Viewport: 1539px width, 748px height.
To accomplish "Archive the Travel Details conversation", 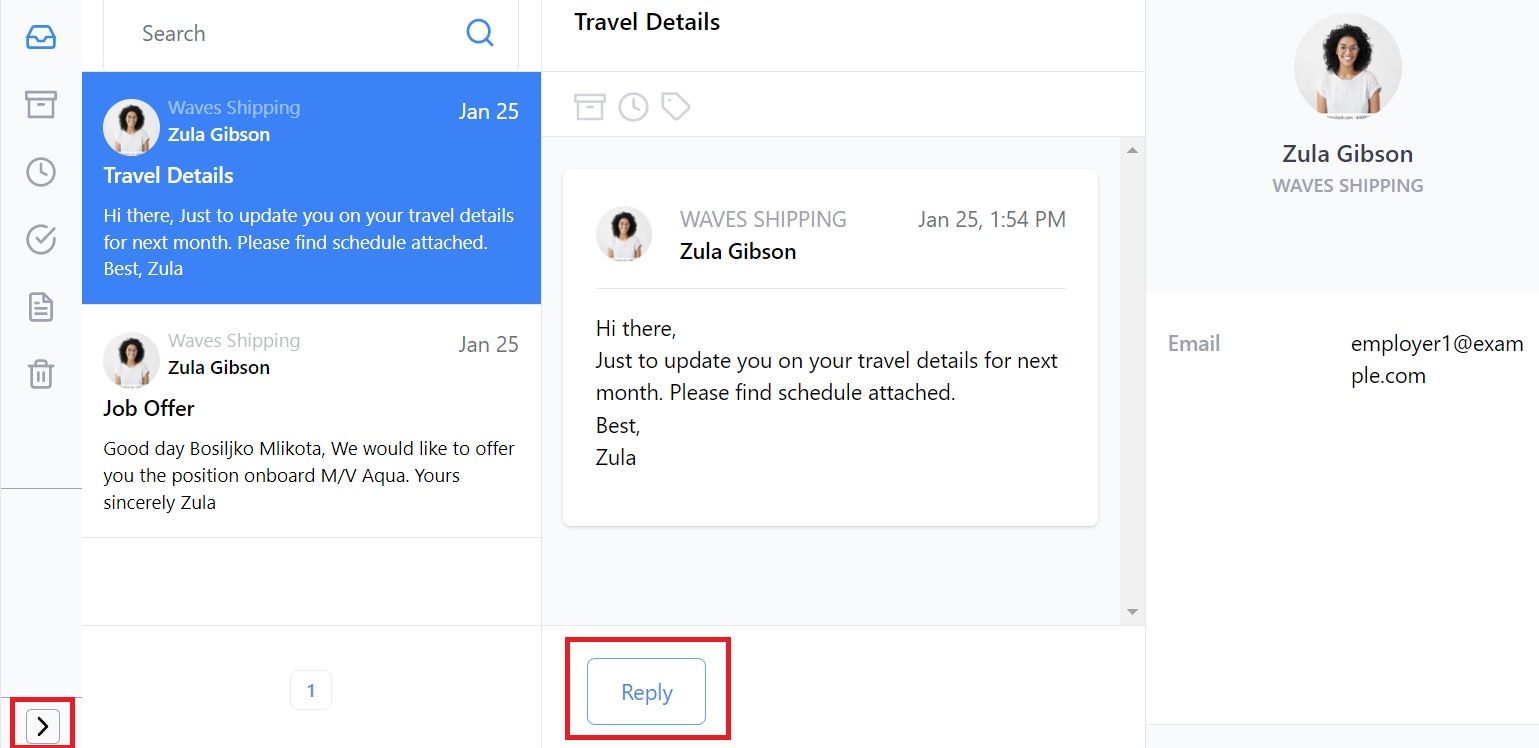I will [x=590, y=106].
